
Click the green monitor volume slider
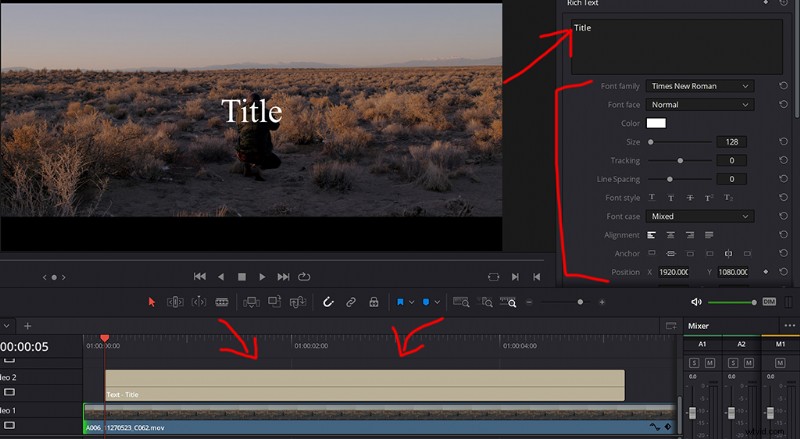point(732,302)
